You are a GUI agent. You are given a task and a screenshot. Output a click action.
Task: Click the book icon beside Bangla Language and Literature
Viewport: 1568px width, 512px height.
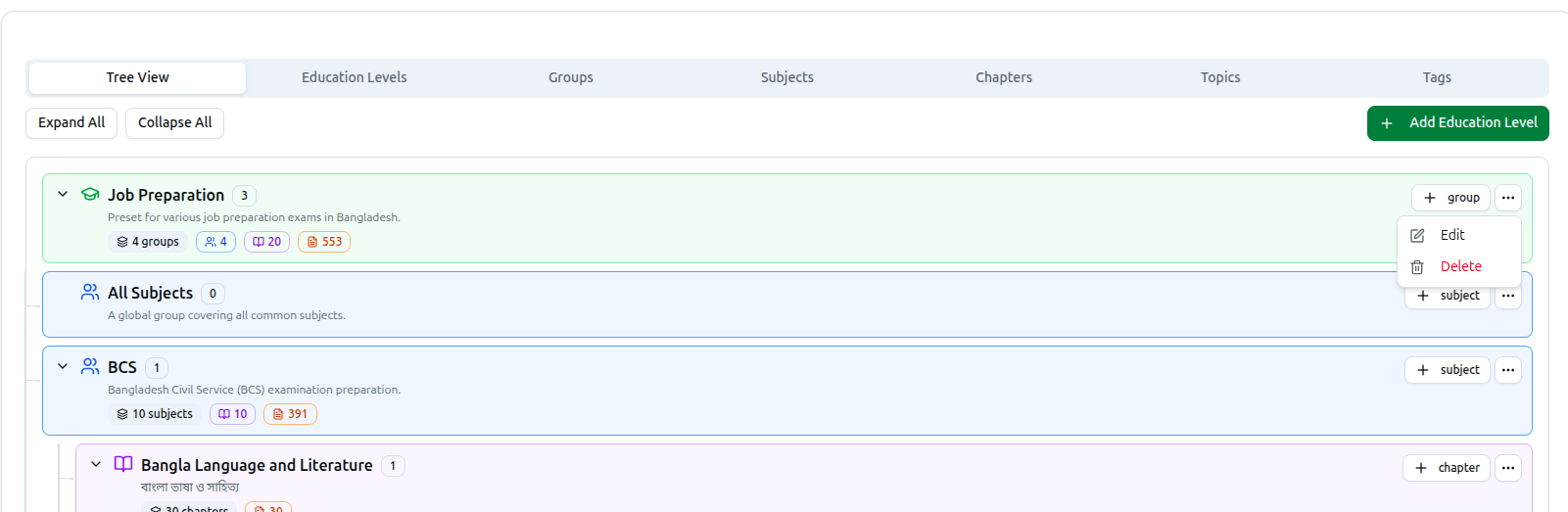pos(123,464)
